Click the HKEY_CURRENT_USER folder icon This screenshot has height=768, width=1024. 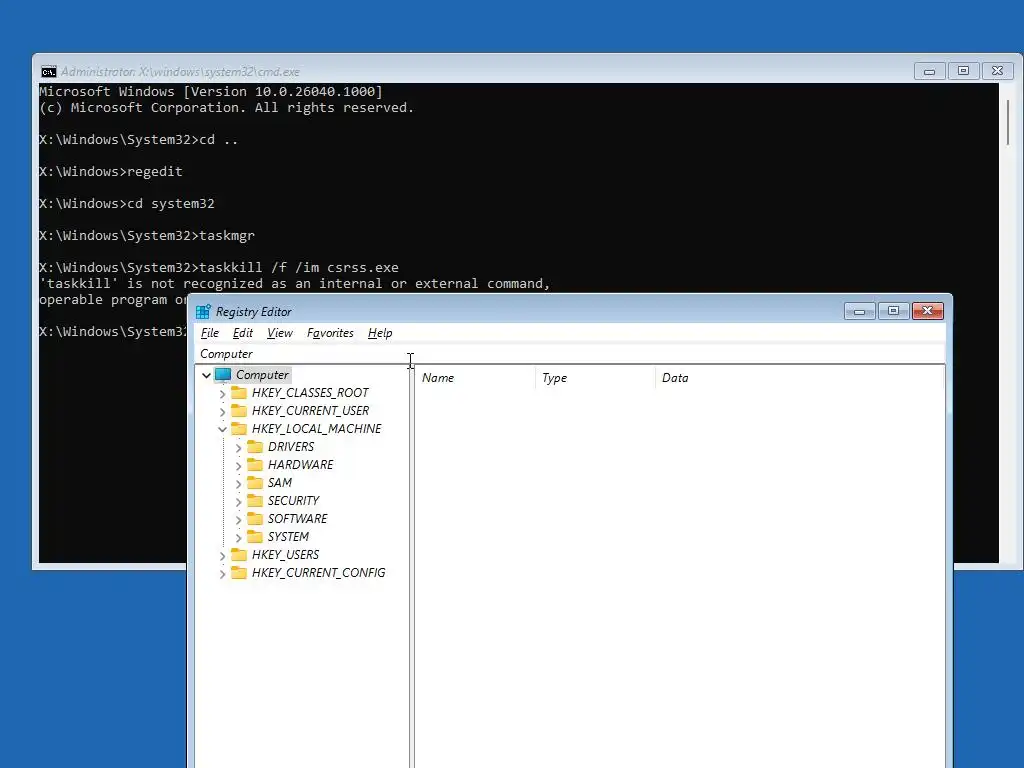tap(239, 411)
